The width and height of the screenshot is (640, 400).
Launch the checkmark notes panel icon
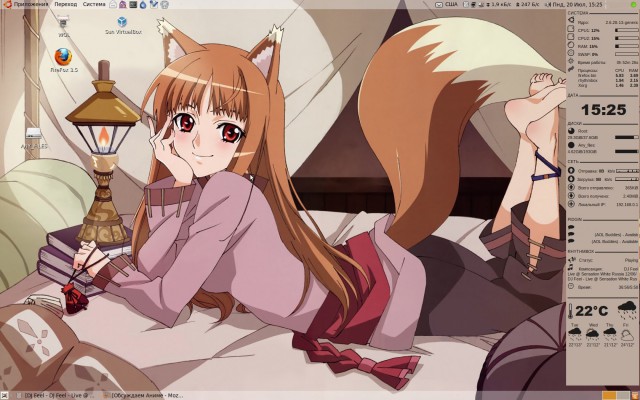pyautogui.click(x=154, y=5)
